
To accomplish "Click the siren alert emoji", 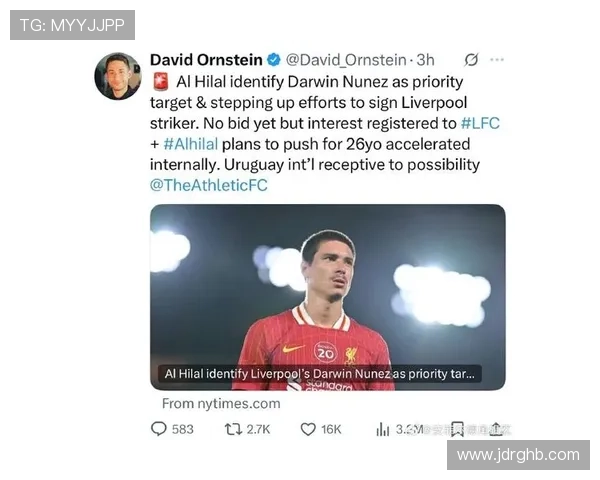I will click(161, 82).
